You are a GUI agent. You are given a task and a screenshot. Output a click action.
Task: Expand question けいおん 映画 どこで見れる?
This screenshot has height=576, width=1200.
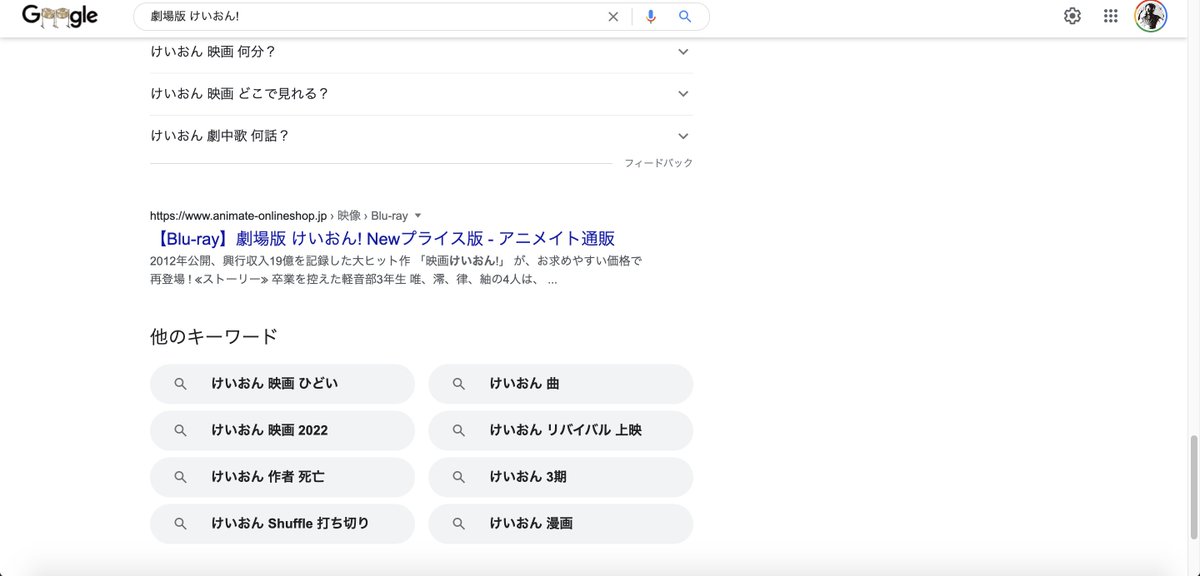point(421,93)
